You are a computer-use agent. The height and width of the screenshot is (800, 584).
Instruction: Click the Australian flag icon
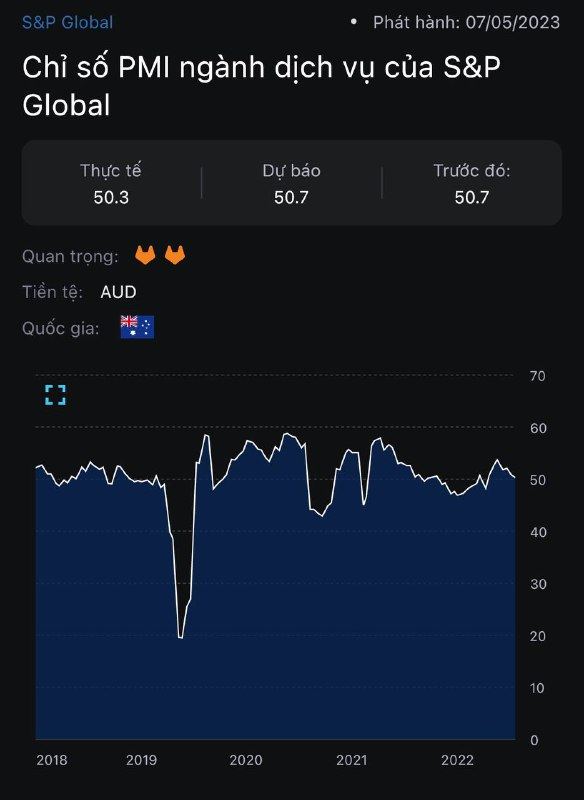pos(137,327)
